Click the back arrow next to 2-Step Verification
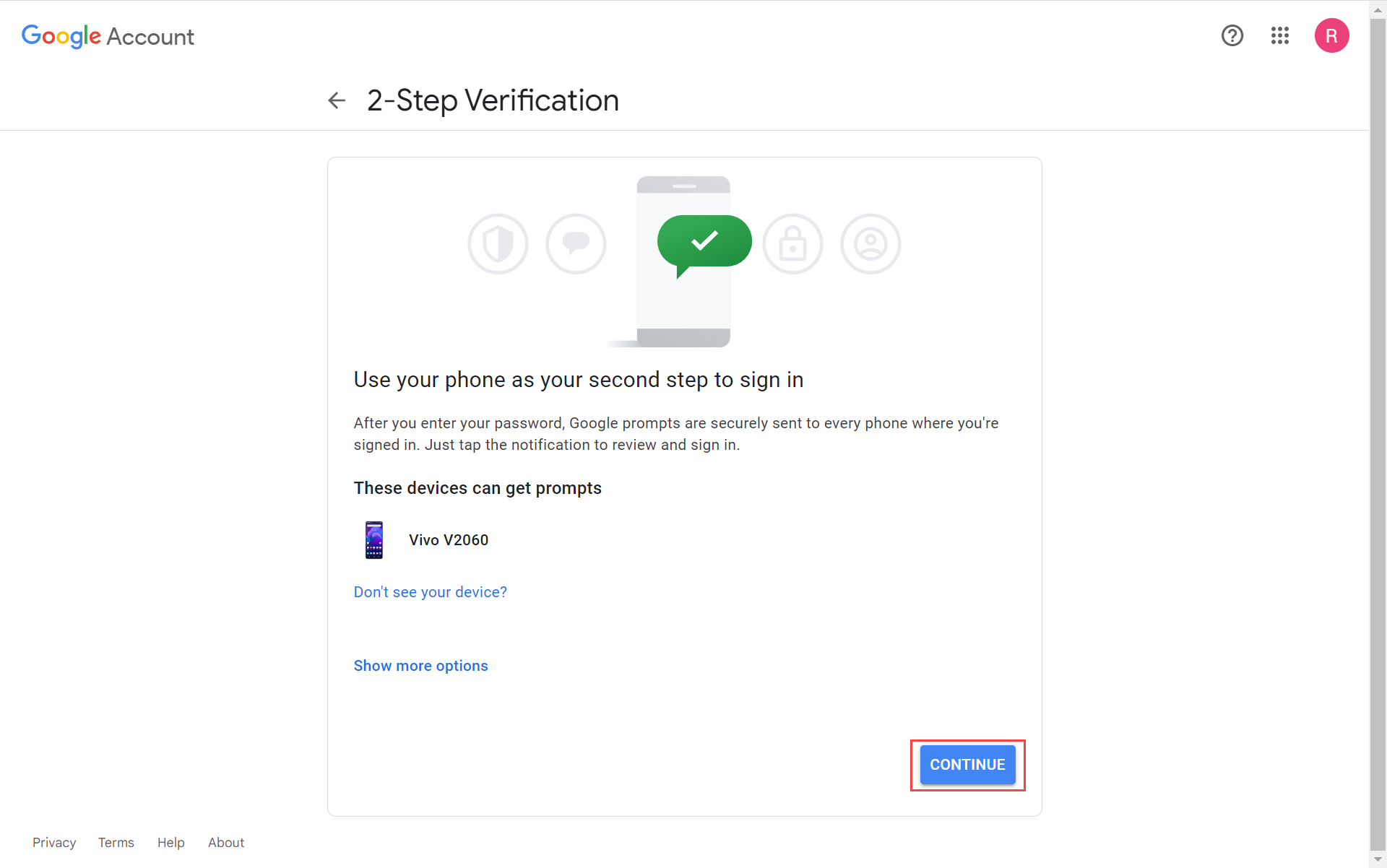This screenshot has height=868, width=1387. pyautogui.click(x=337, y=100)
